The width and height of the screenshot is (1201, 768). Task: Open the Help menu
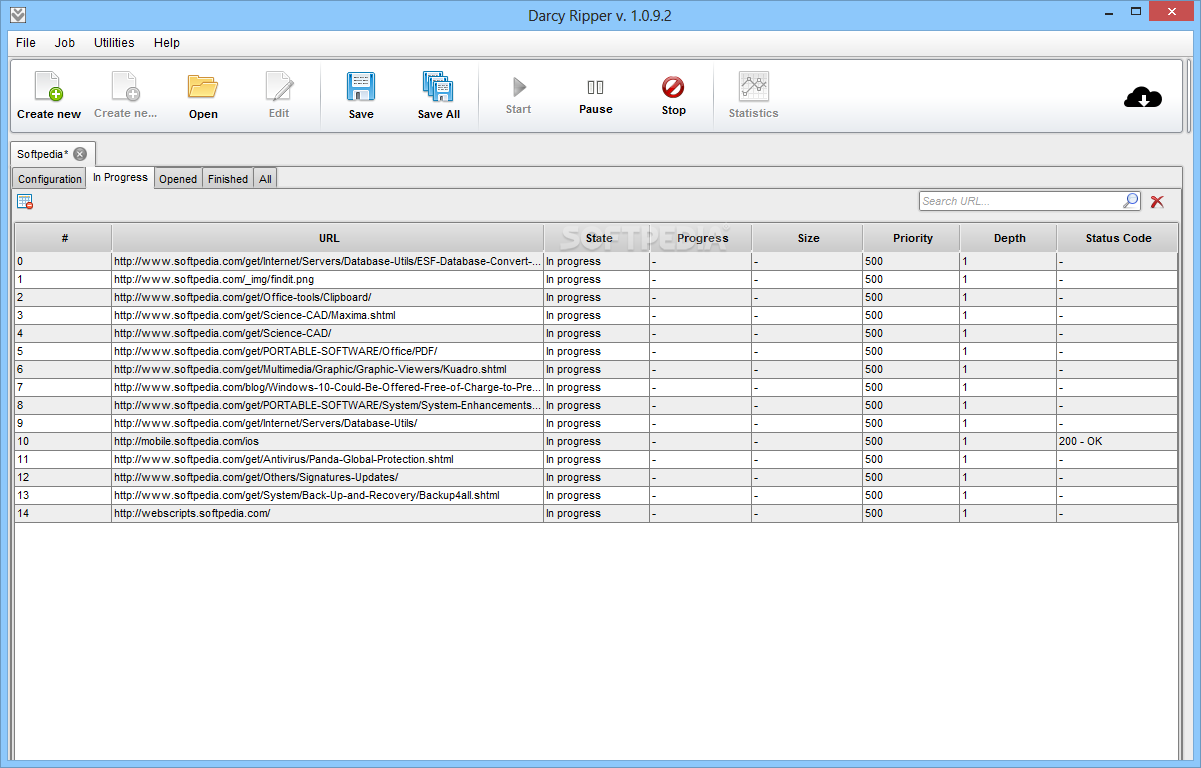coord(167,43)
